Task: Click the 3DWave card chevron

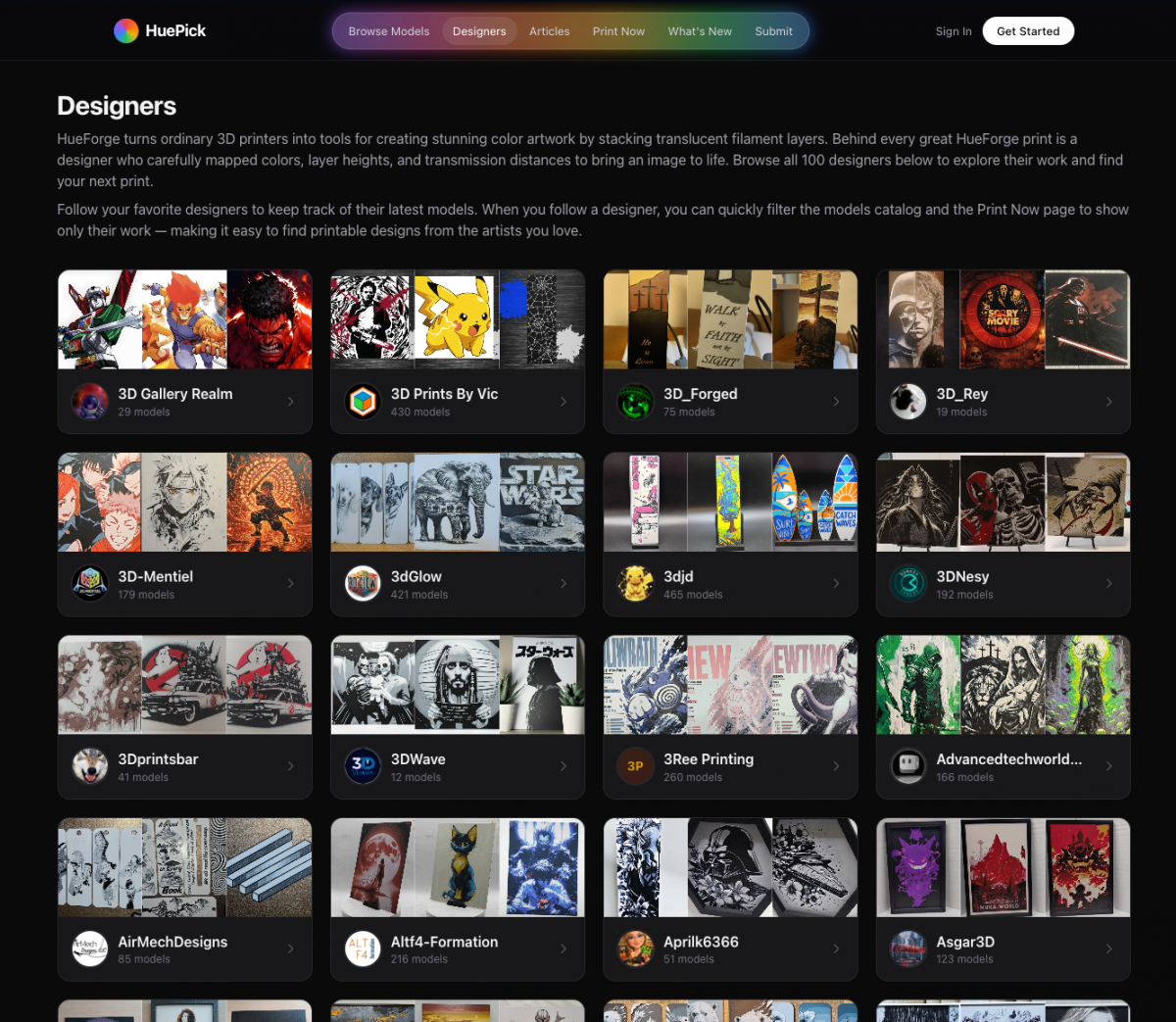Action: 563,766
